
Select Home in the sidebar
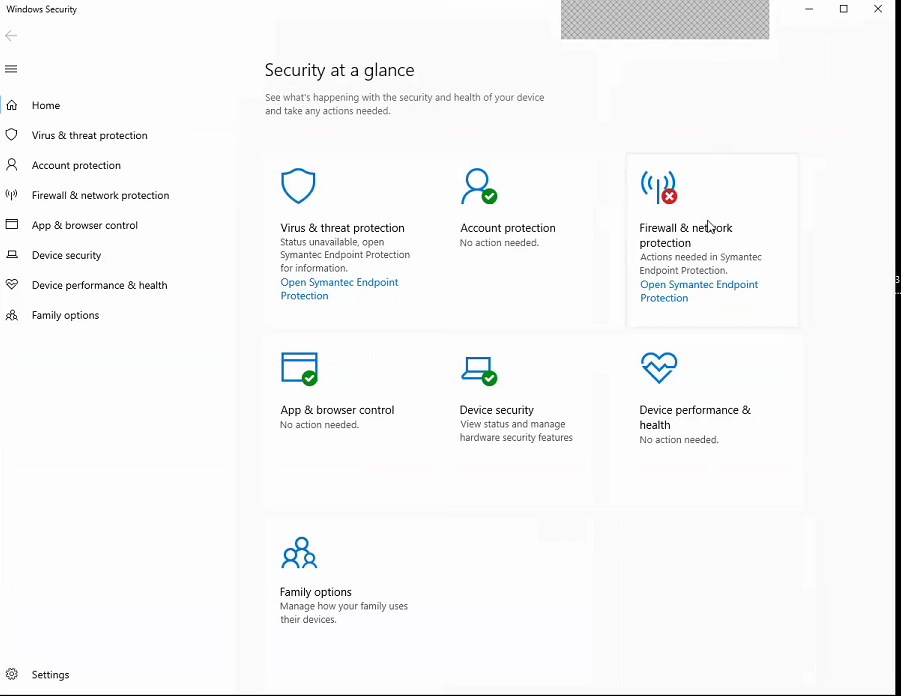click(x=46, y=105)
